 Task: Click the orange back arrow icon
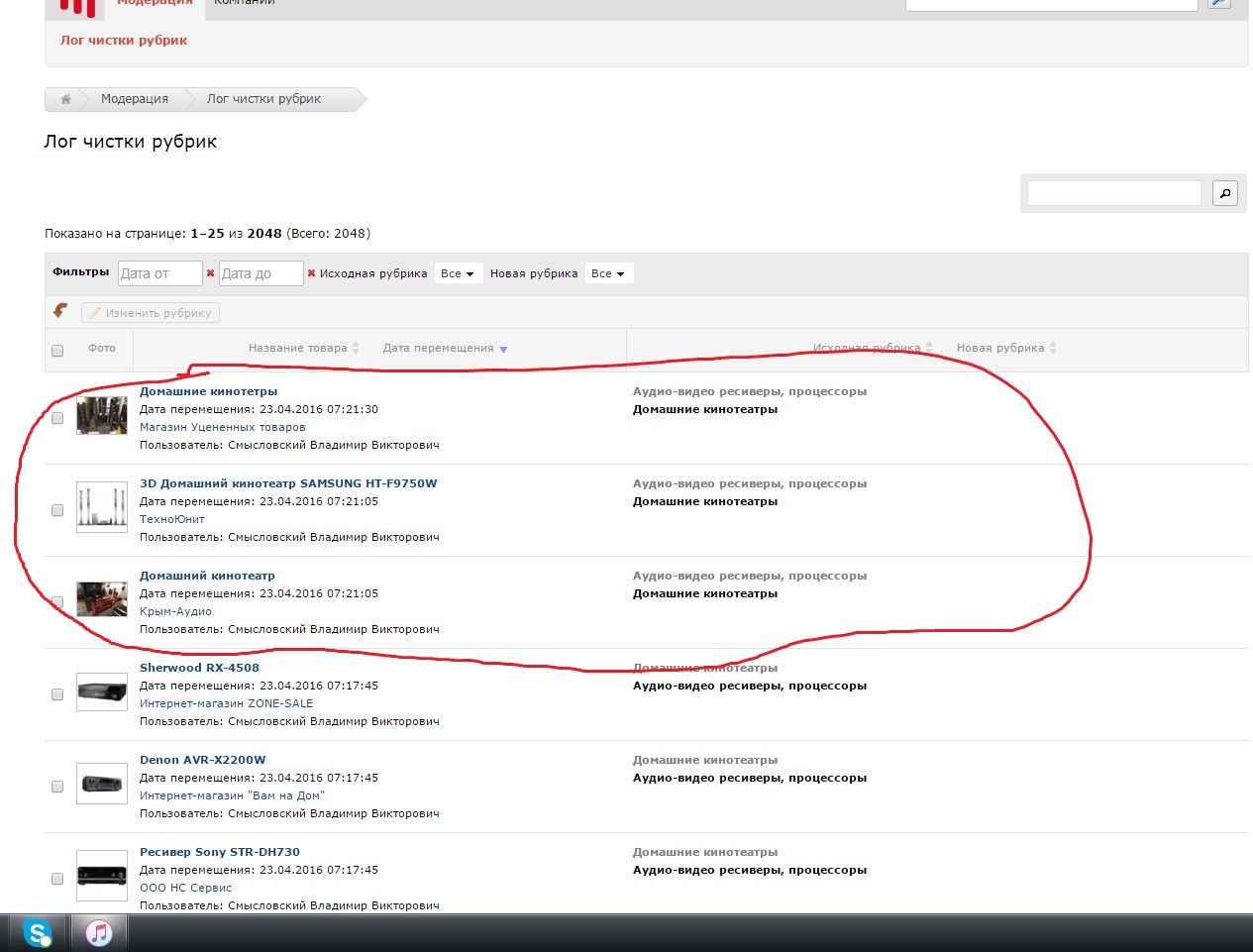(60, 311)
